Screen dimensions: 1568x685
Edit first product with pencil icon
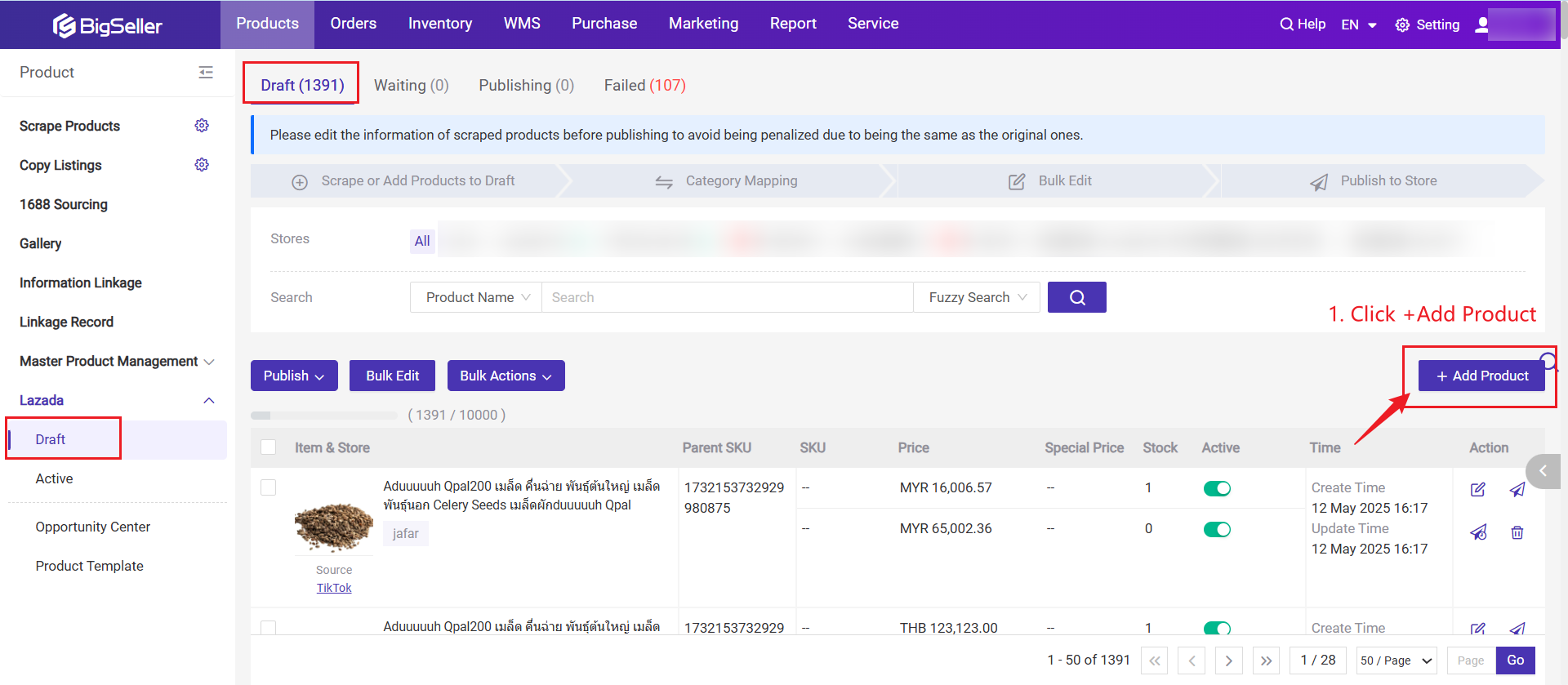[x=1478, y=489]
